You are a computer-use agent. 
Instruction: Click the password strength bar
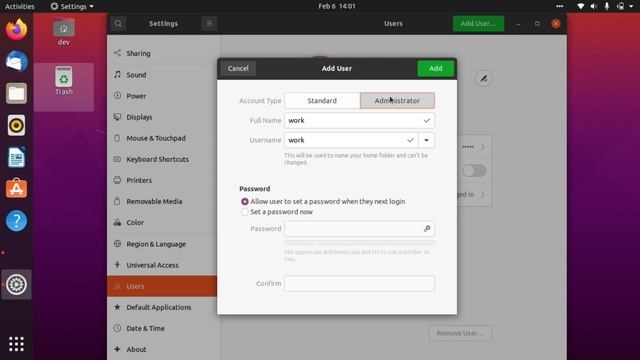[x=359, y=242]
